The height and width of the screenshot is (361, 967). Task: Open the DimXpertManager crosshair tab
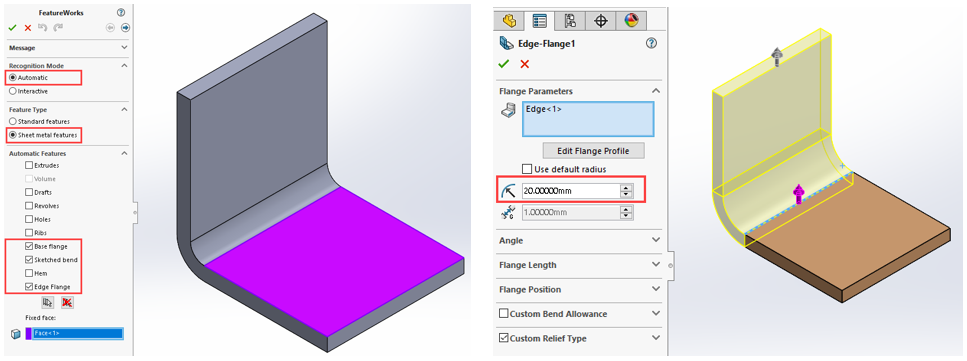[601, 20]
